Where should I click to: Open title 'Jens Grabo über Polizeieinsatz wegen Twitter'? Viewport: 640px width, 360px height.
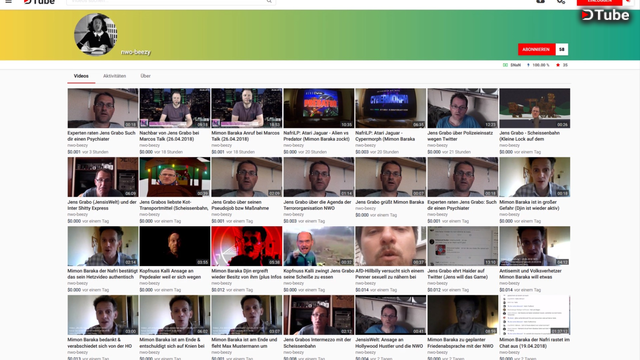(460, 136)
